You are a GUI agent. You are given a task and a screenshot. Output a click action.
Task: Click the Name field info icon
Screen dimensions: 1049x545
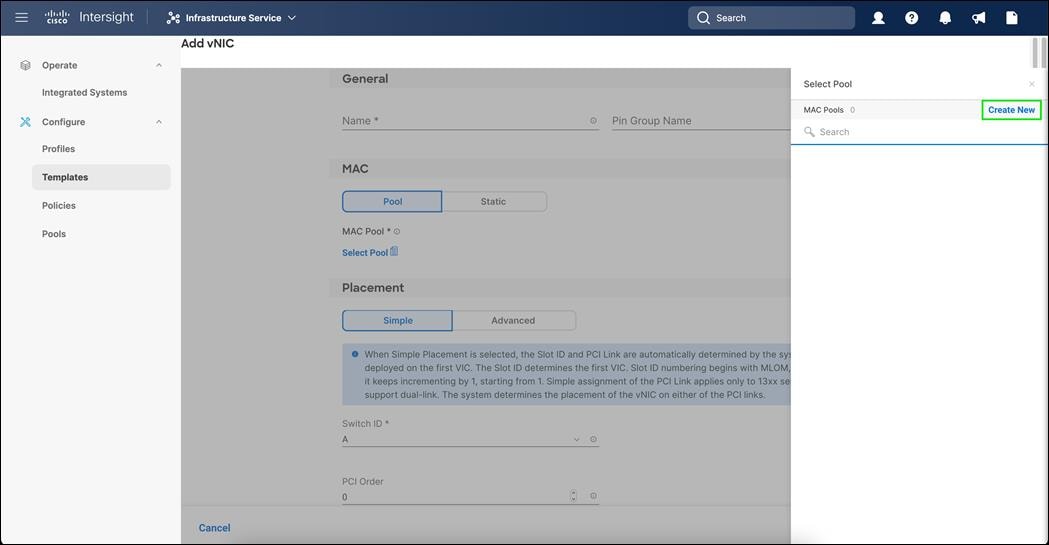pos(593,121)
